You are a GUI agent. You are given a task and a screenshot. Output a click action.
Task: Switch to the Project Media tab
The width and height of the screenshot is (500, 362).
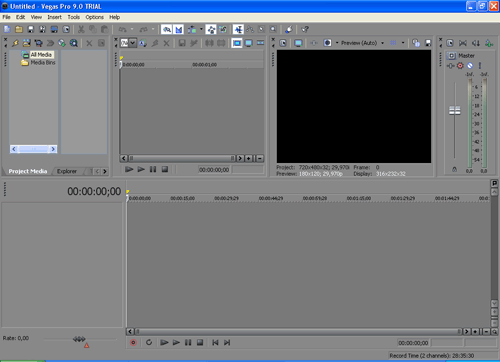(28, 171)
